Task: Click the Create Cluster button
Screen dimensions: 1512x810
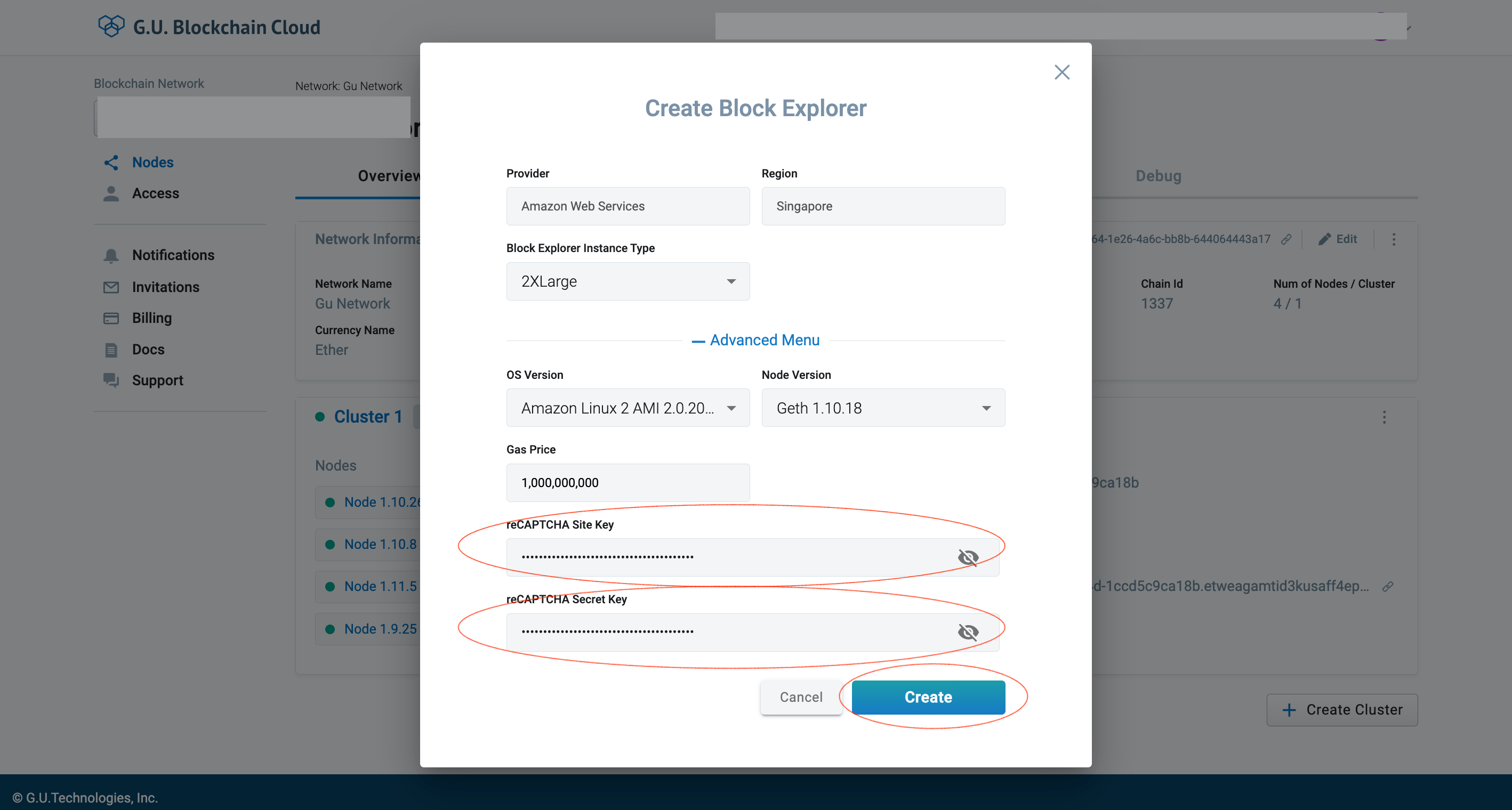Action: coord(1342,710)
